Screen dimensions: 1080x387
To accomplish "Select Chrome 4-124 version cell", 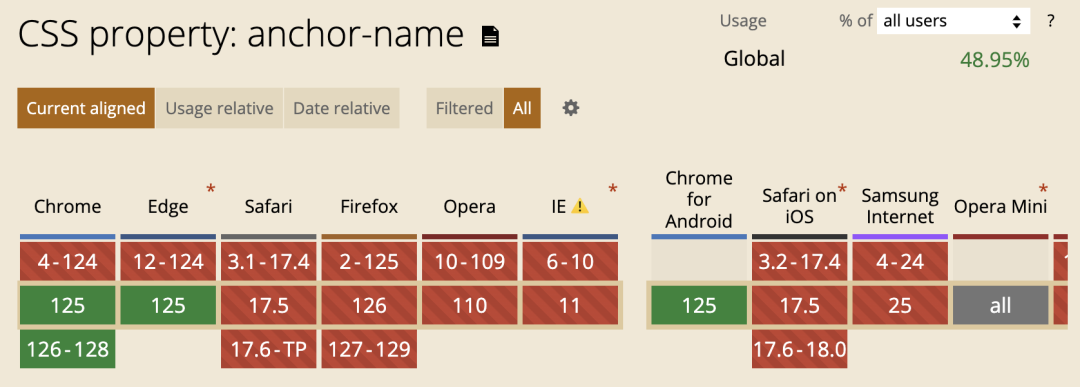I will (x=68, y=262).
